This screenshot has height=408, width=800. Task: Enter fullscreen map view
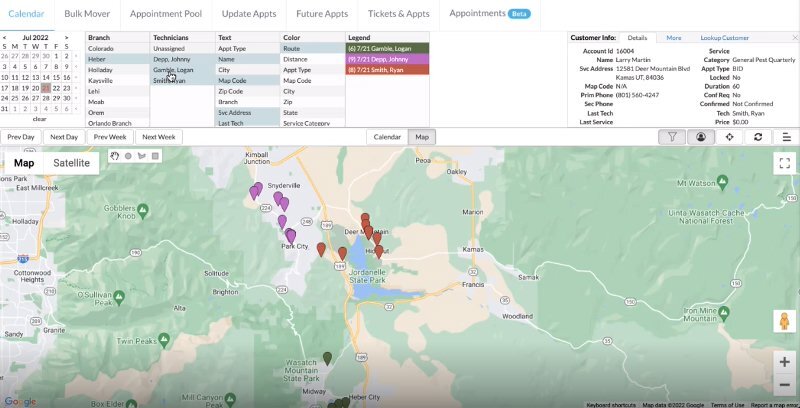pos(785,163)
